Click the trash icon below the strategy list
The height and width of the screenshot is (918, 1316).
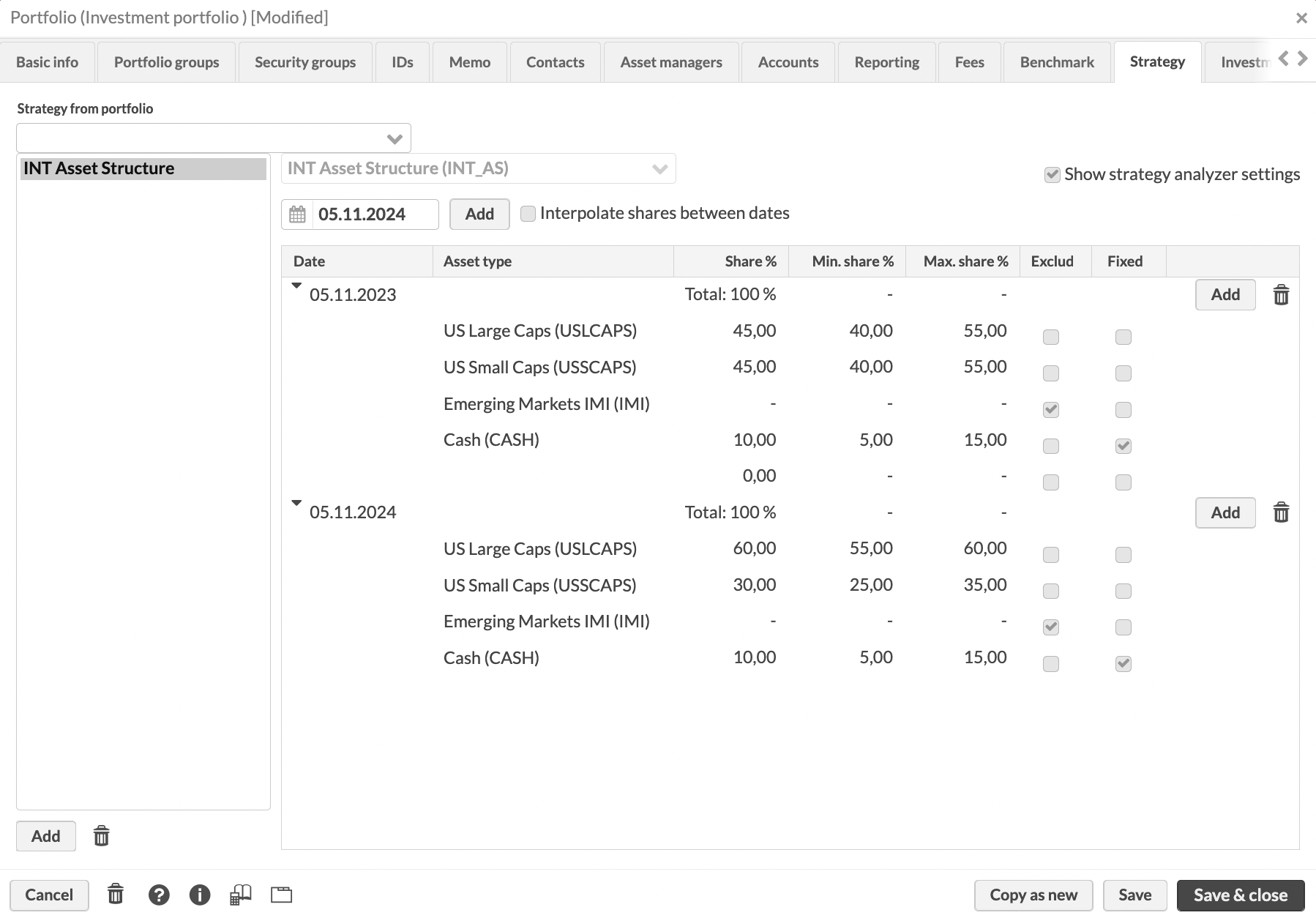(x=102, y=835)
